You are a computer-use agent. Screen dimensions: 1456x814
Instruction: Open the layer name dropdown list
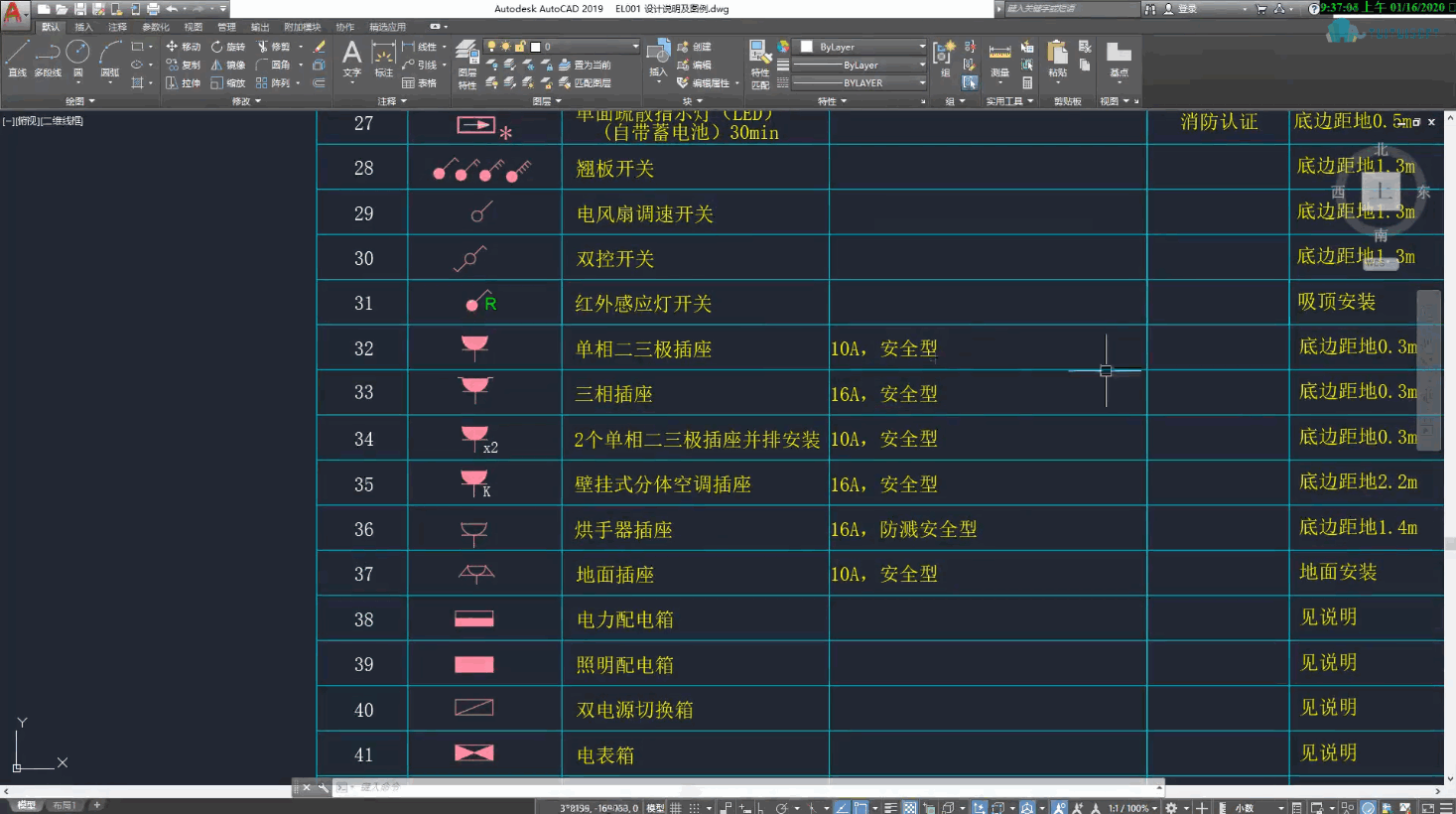click(585, 47)
